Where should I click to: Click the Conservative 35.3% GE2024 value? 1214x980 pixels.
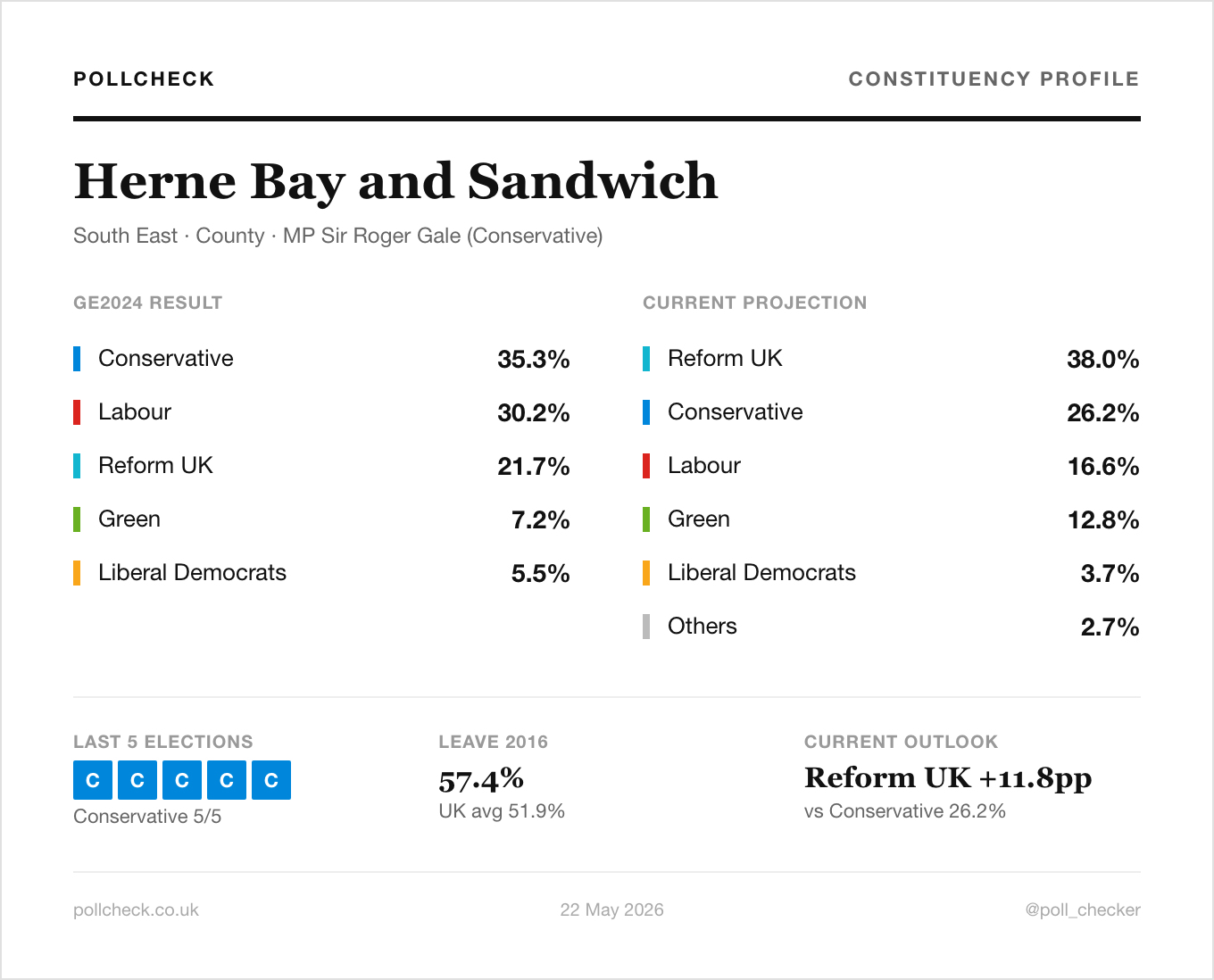click(534, 359)
